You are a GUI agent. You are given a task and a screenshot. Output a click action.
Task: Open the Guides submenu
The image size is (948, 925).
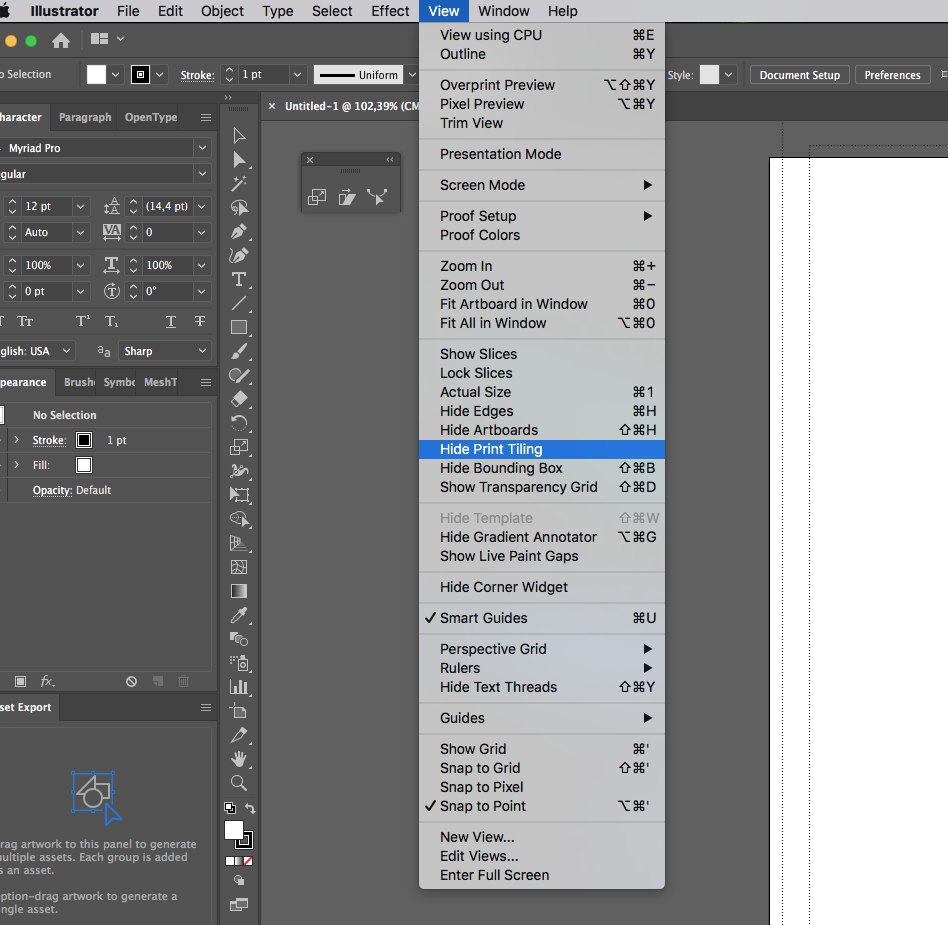point(542,718)
